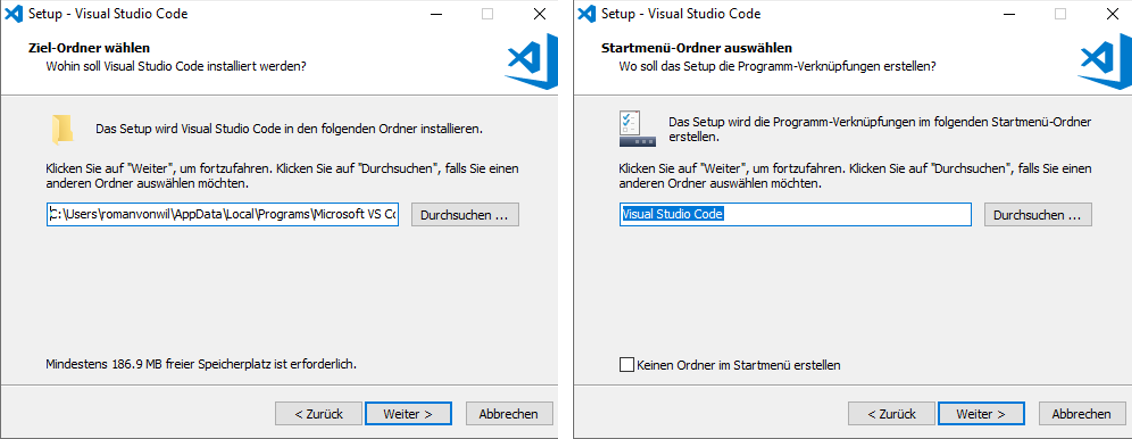1133x439 pixels.
Task: Click 'Wohin soll Visual Studio Code installiert werden?' text
Action: 176,66
